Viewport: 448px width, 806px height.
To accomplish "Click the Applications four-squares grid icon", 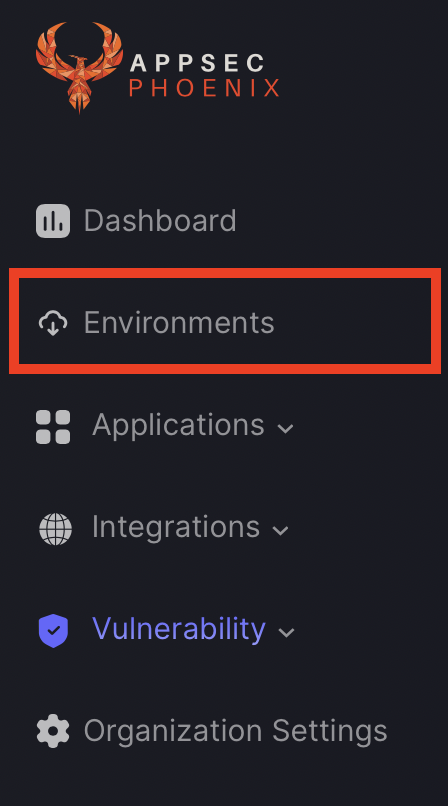I will click(53, 427).
